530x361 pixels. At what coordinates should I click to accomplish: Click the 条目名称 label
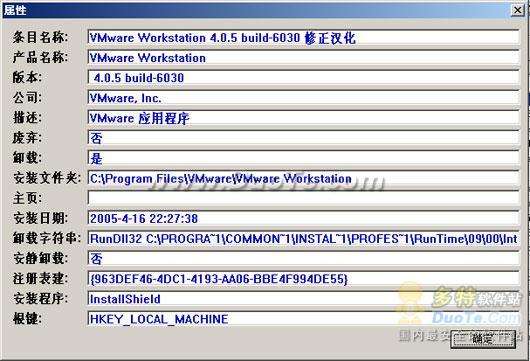[40, 37]
